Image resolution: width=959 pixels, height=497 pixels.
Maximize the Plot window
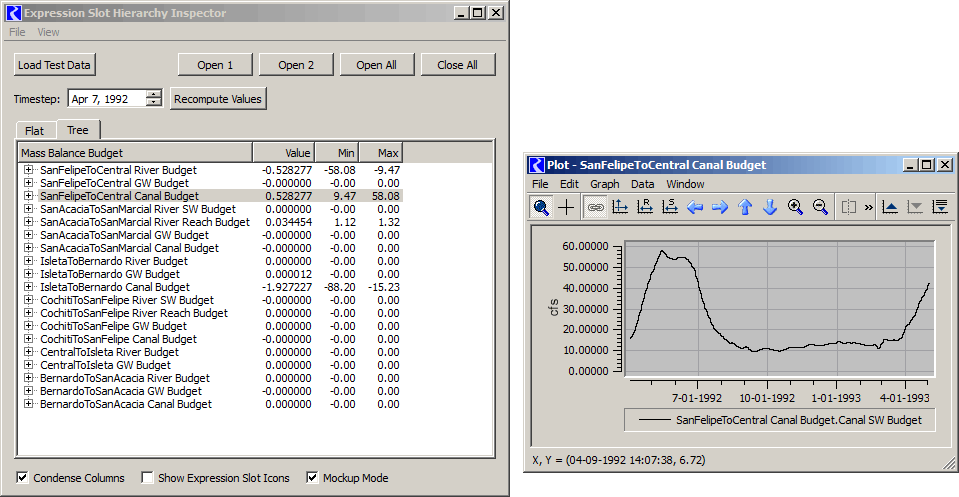pyautogui.click(x=927, y=165)
